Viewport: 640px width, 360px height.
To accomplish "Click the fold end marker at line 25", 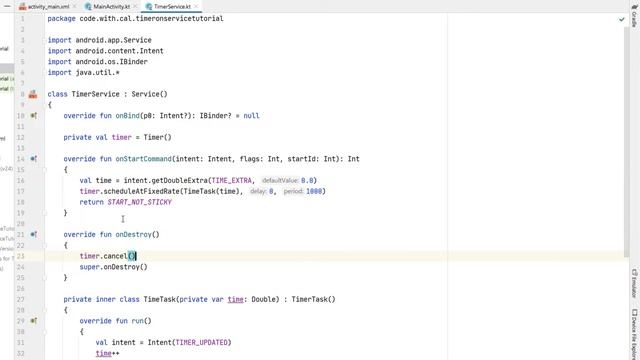I will pyautogui.click(x=45, y=278).
